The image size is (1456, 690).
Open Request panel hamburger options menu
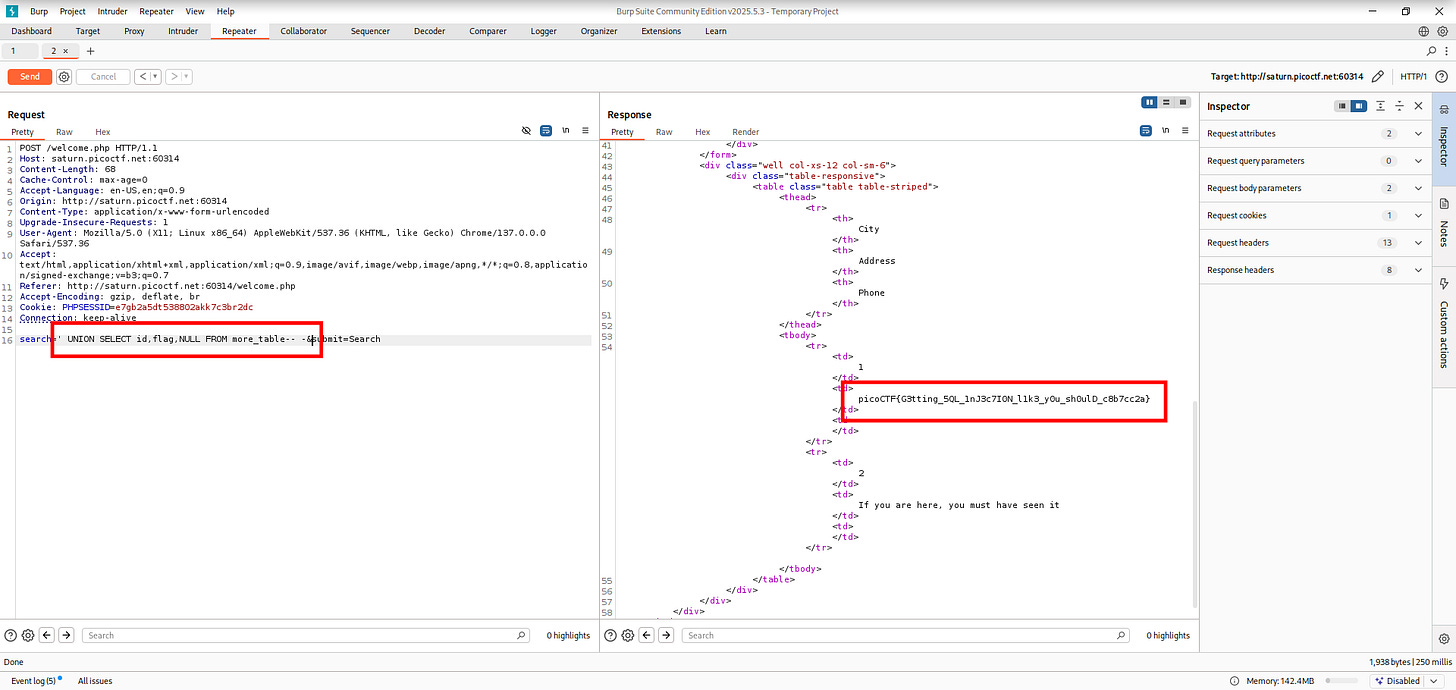pos(585,131)
